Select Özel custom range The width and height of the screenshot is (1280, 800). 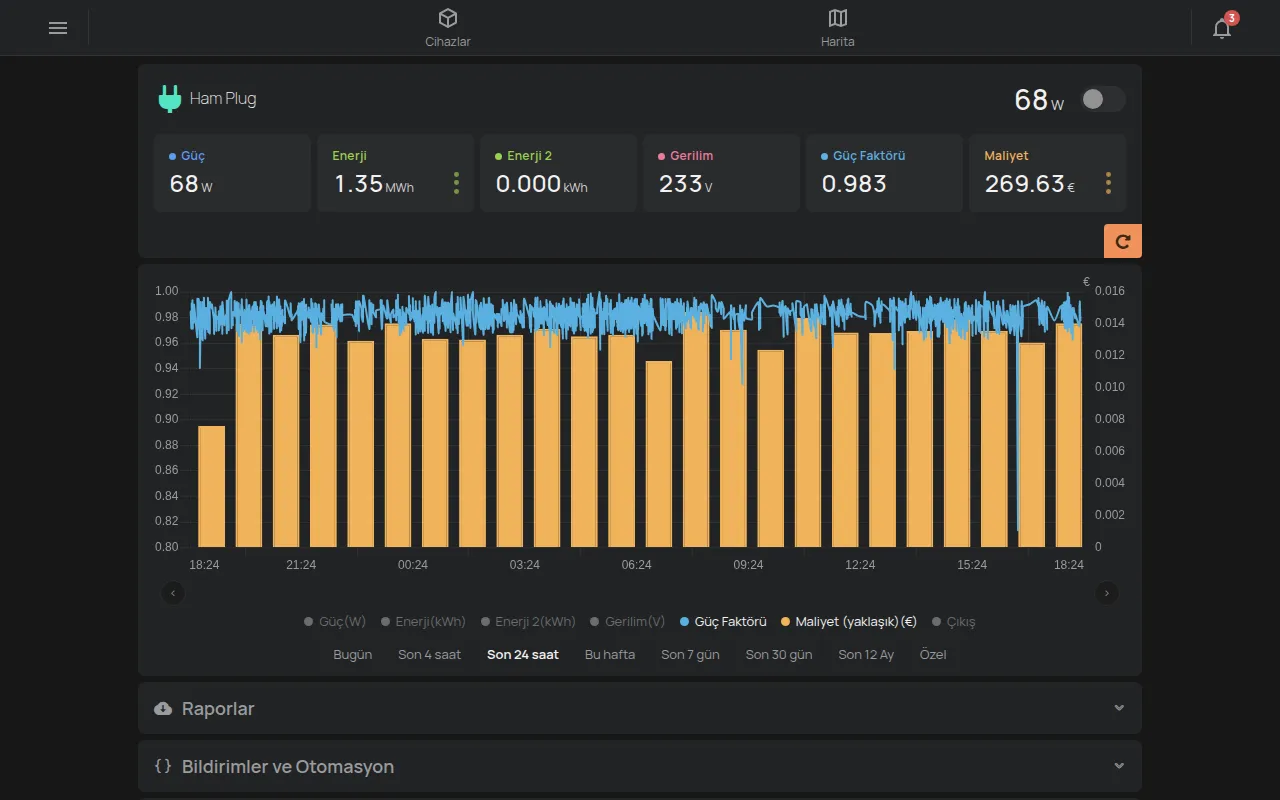tap(933, 655)
